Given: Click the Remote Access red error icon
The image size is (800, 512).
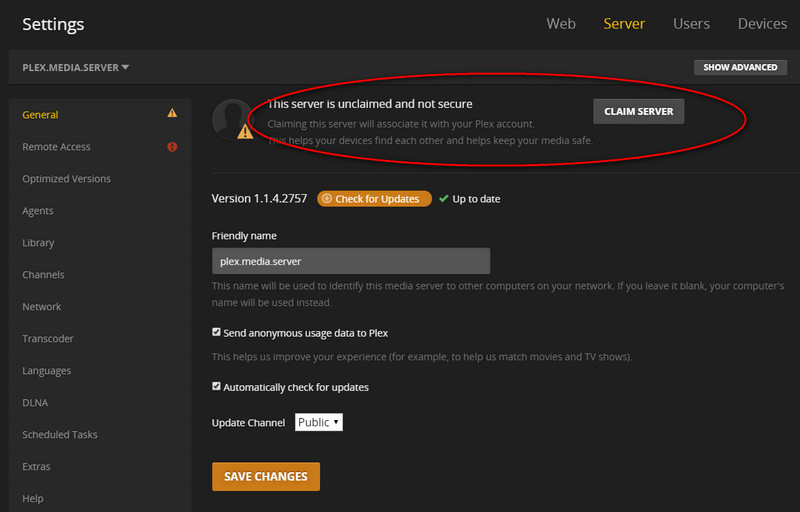Looking at the screenshot, I should coord(172,147).
